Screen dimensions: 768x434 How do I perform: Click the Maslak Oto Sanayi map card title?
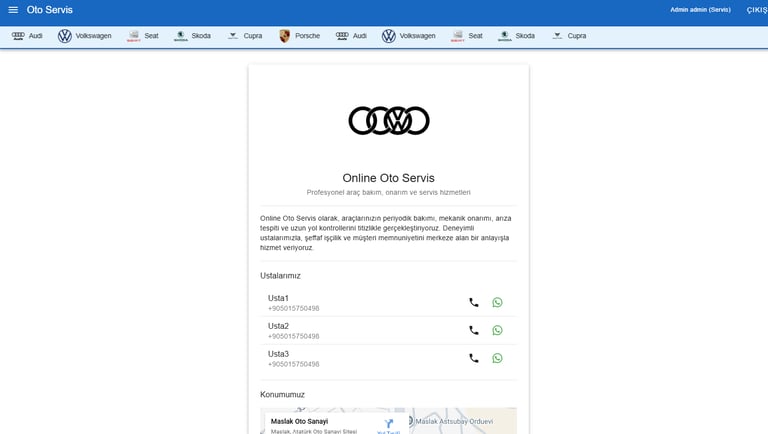pyautogui.click(x=299, y=421)
